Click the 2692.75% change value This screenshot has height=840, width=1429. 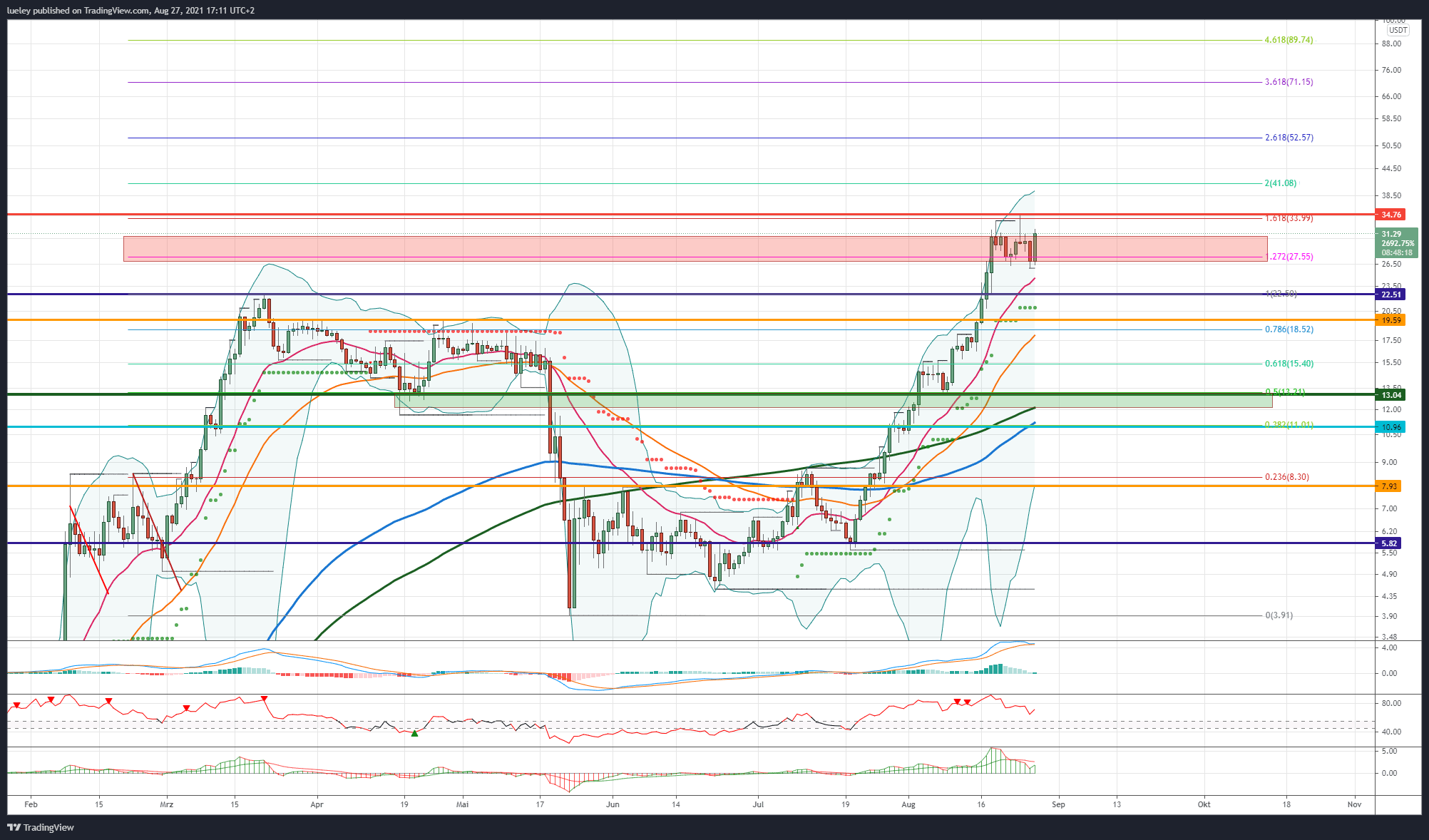[1397, 243]
